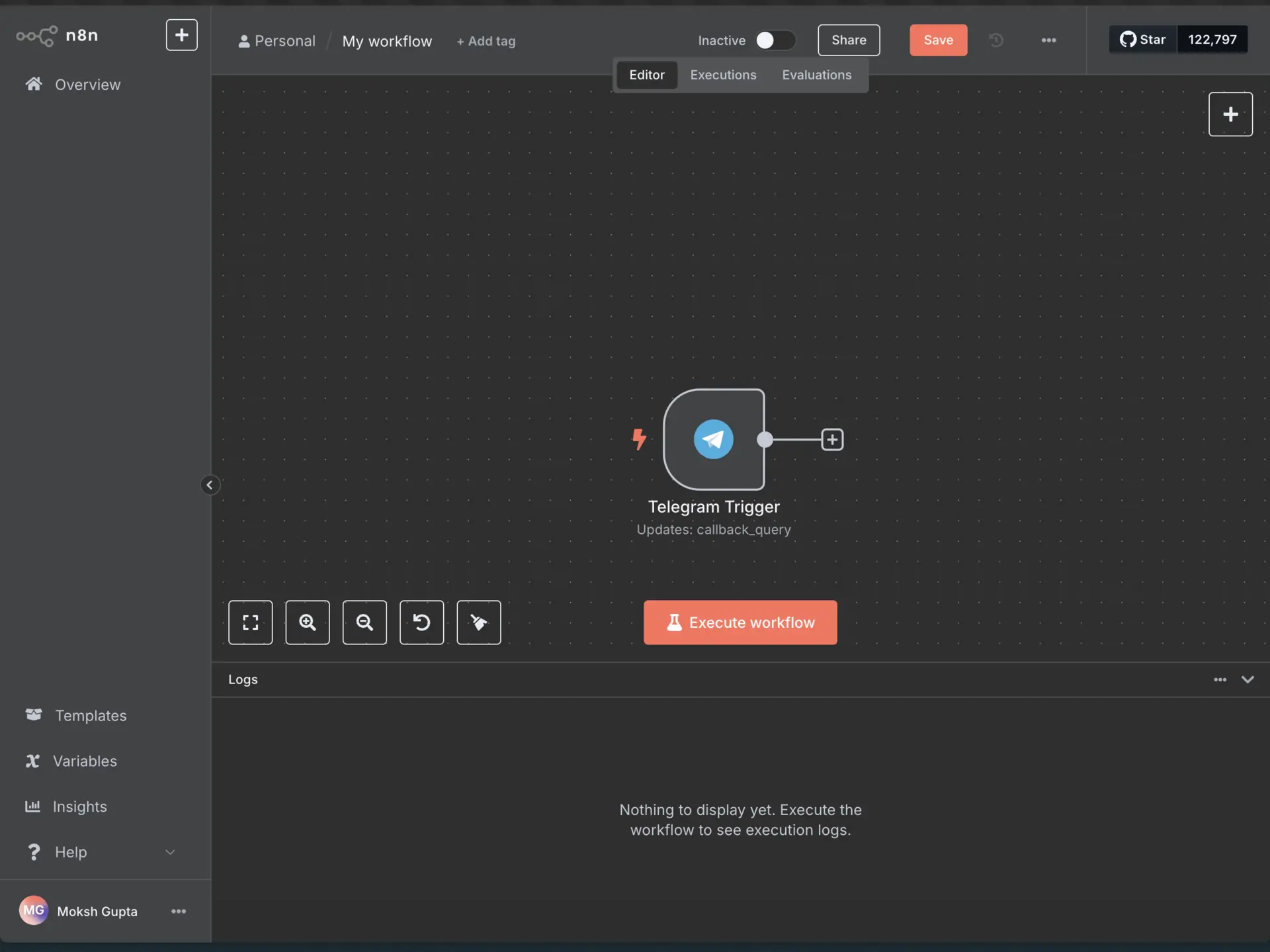Viewport: 1270px width, 952px height.
Task: Click the trigger lightning bolt icon
Action: click(638, 439)
